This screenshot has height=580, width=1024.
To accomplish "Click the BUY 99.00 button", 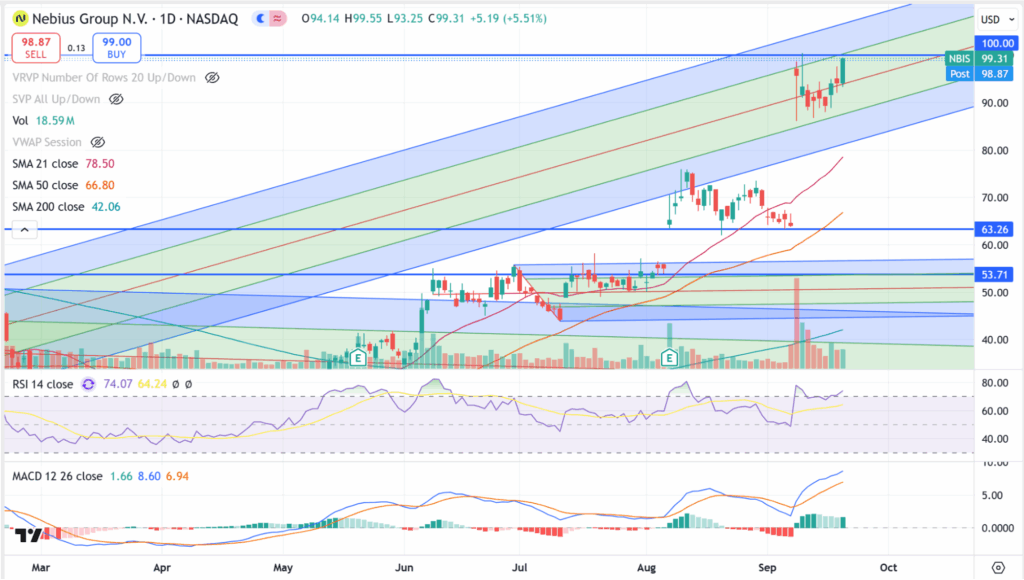I will (x=116, y=48).
